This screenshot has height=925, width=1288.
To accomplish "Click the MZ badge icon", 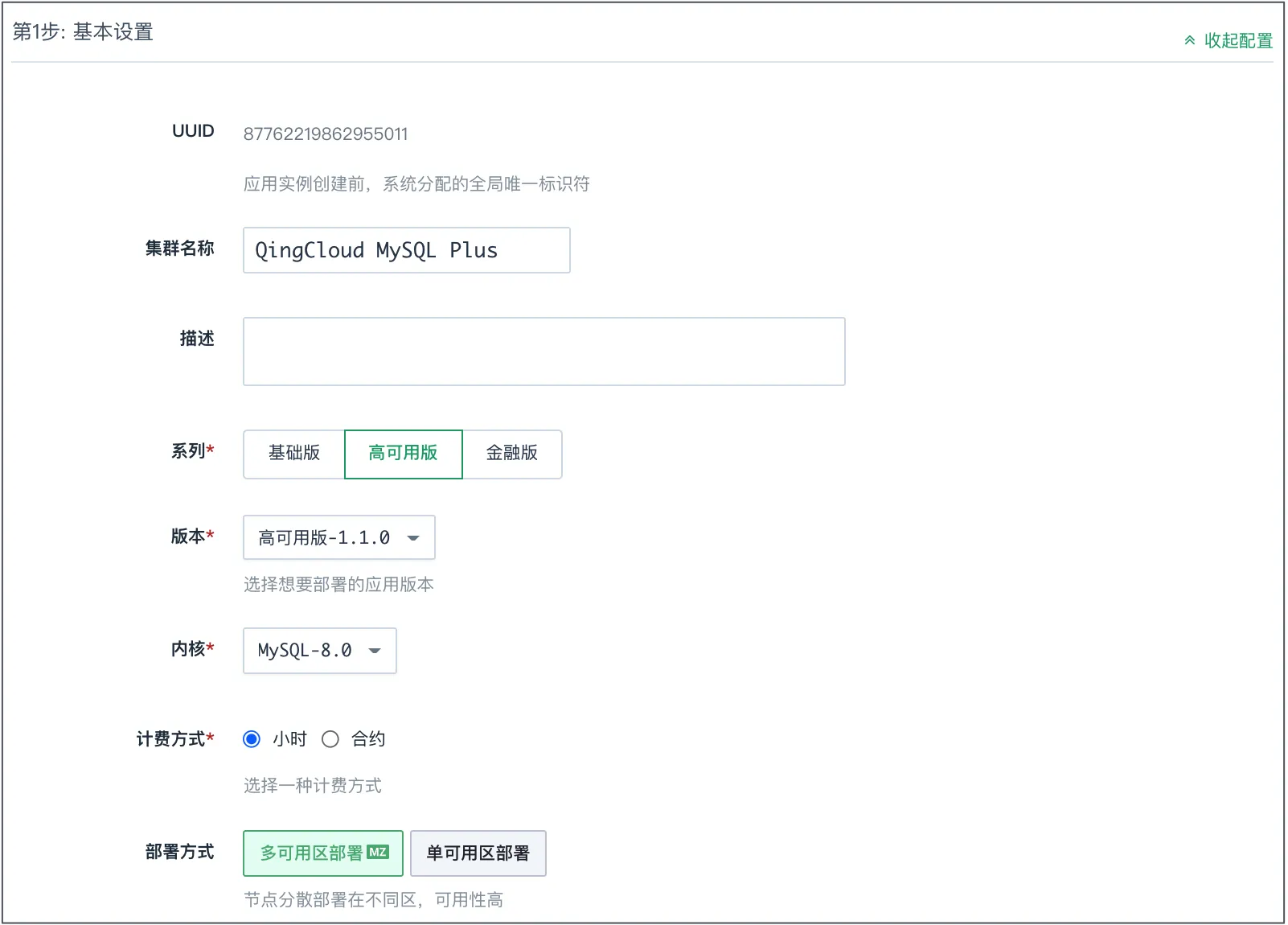I will [378, 852].
